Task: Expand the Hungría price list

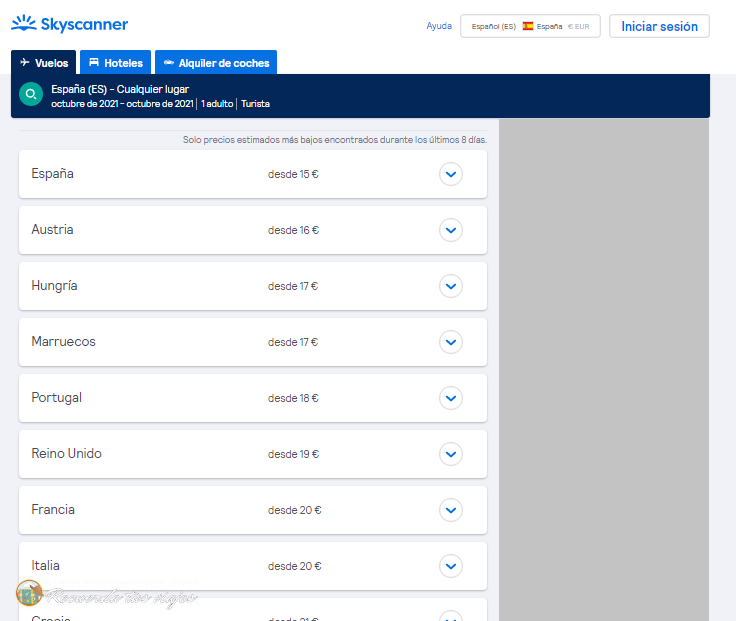Action: [x=451, y=286]
